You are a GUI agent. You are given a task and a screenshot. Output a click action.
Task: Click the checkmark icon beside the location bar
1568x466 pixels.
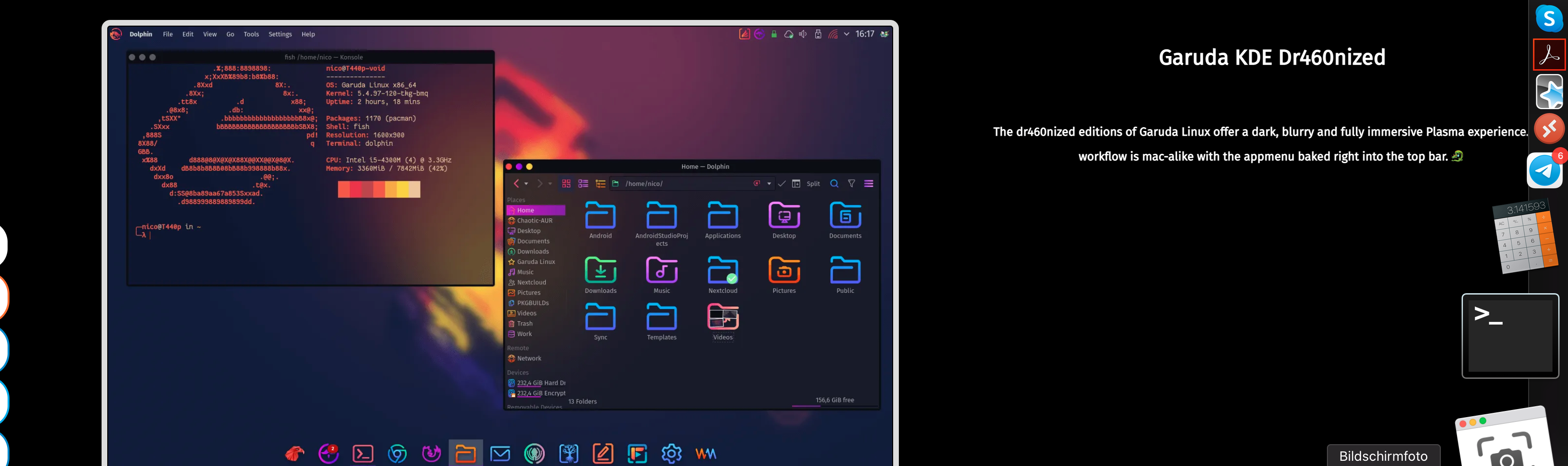tap(782, 184)
